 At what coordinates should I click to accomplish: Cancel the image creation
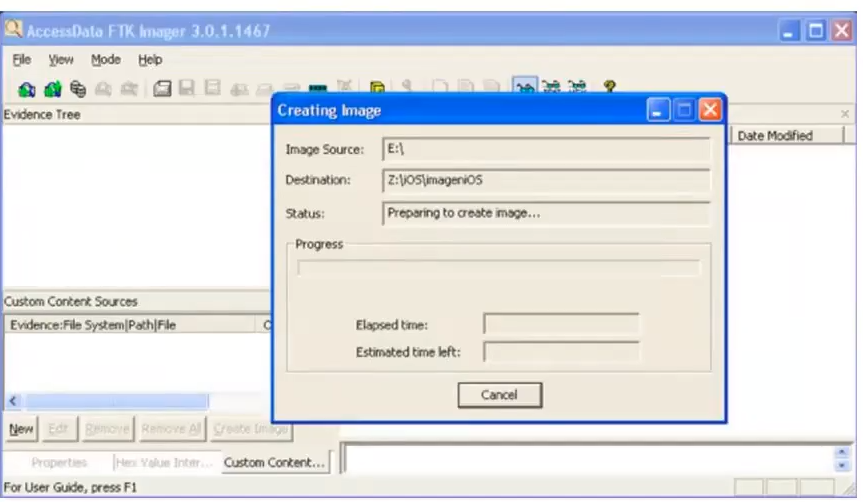499,395
